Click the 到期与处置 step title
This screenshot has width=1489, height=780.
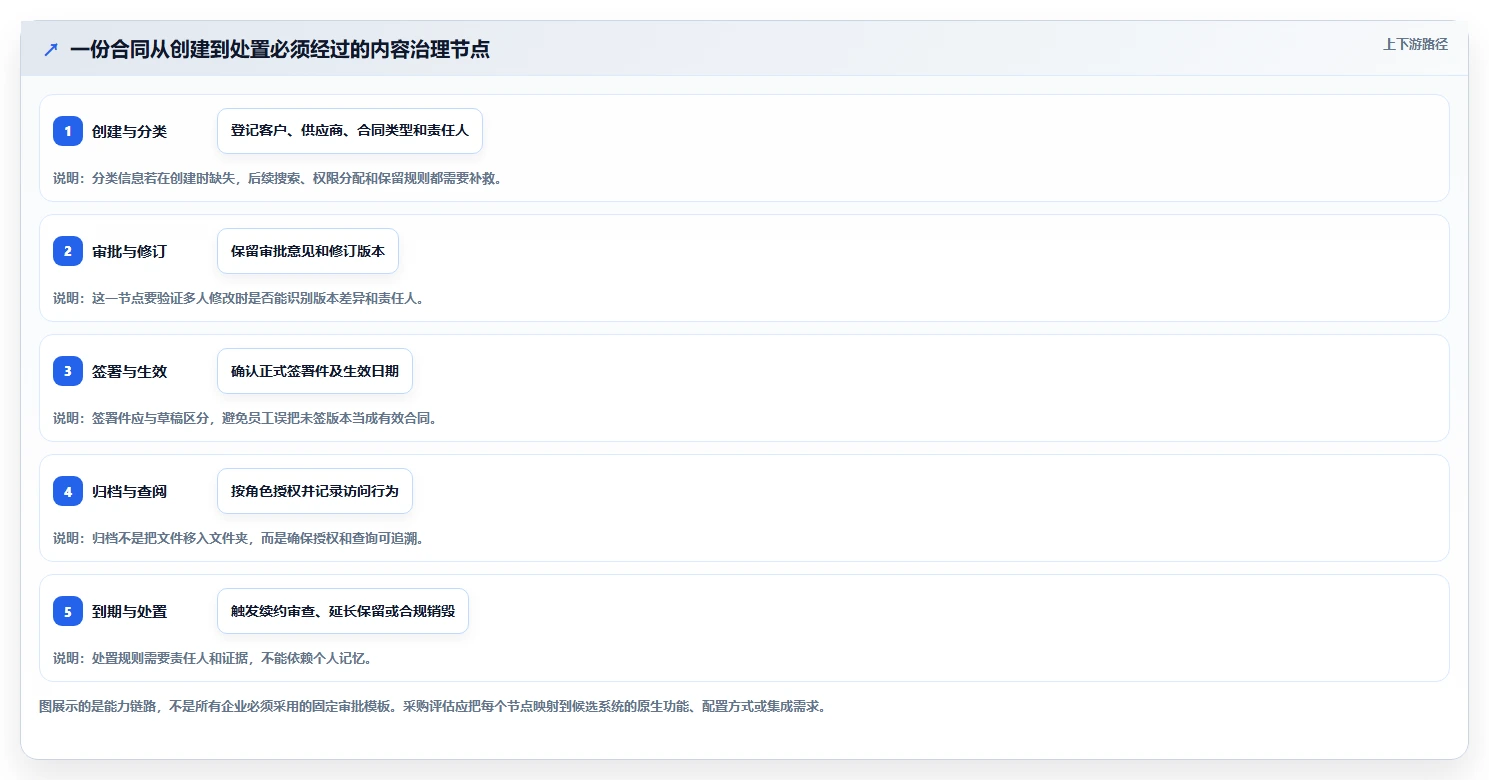pos(130,611)
